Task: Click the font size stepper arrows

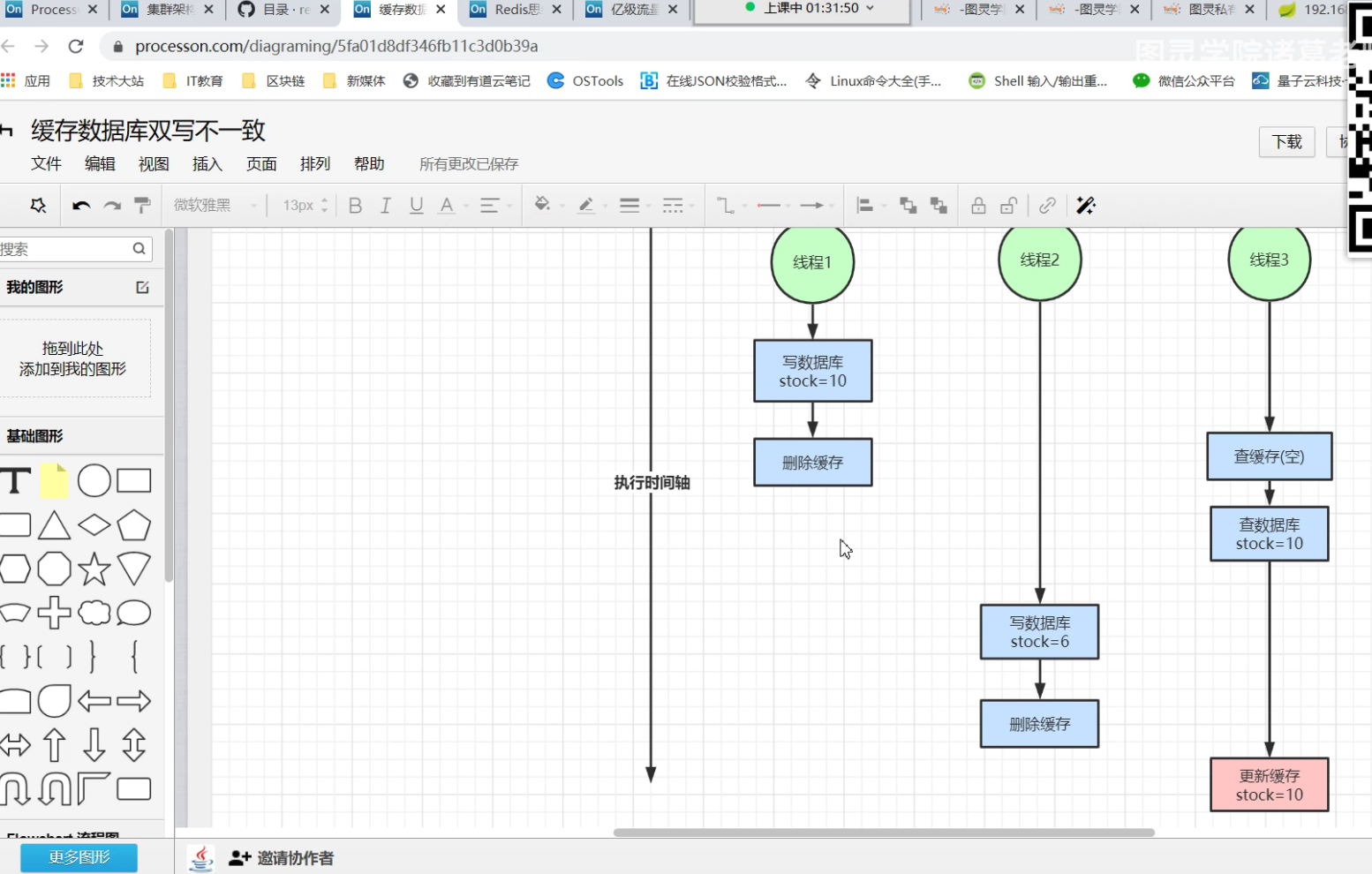Action: click(x=325, y=206)
